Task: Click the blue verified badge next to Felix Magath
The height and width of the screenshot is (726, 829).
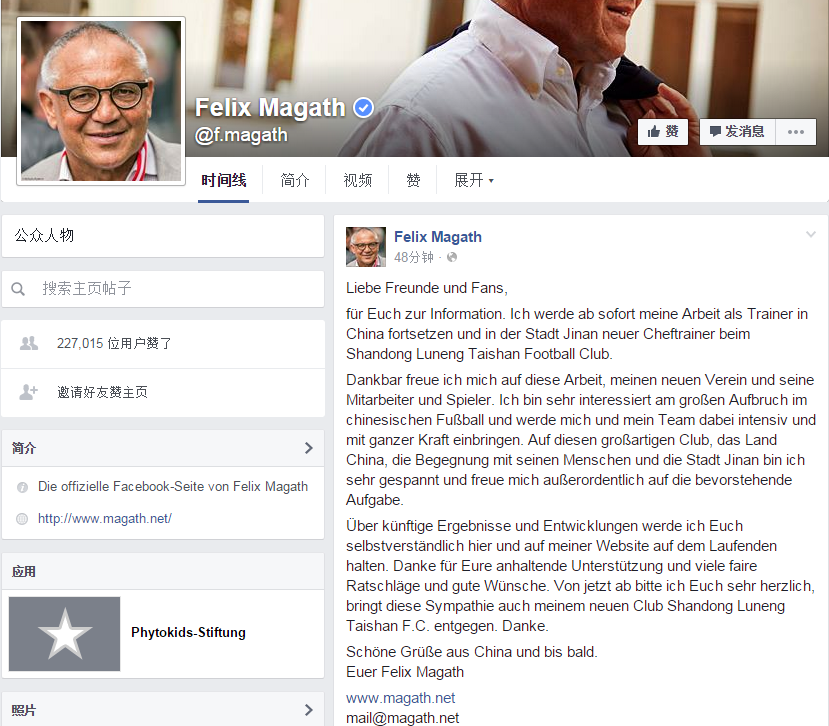Action: click(x=363, y=108)
